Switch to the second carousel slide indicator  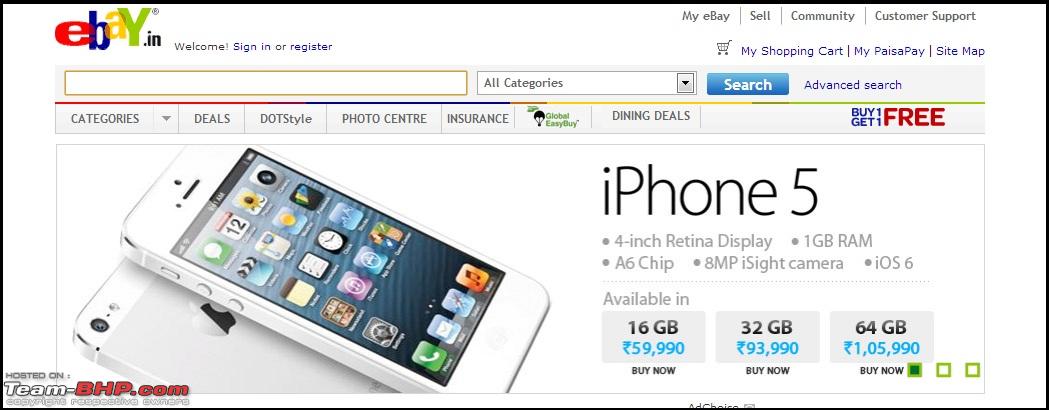(x=944, y=370)
